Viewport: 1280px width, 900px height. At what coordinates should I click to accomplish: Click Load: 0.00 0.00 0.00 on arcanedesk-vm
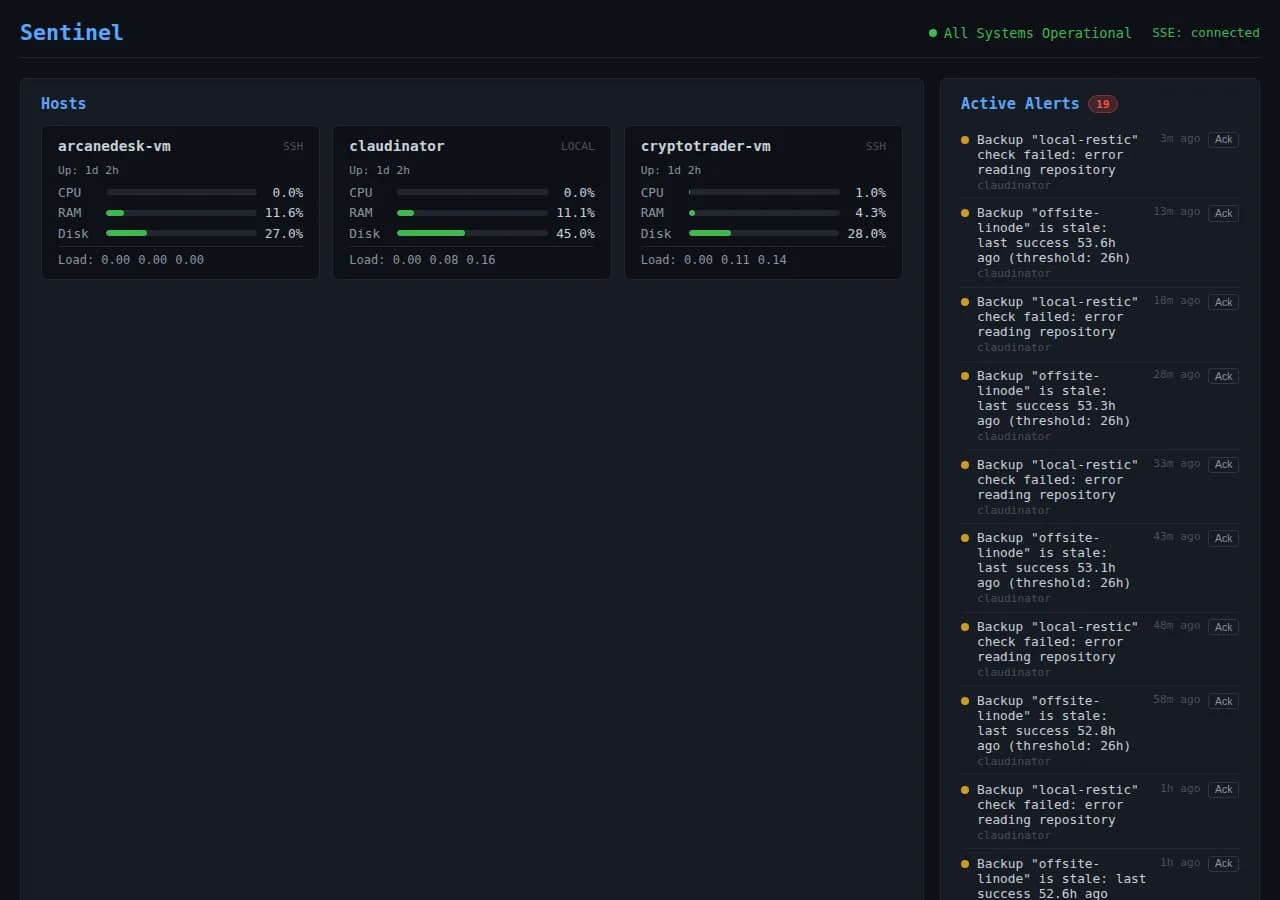click(131, 260)
